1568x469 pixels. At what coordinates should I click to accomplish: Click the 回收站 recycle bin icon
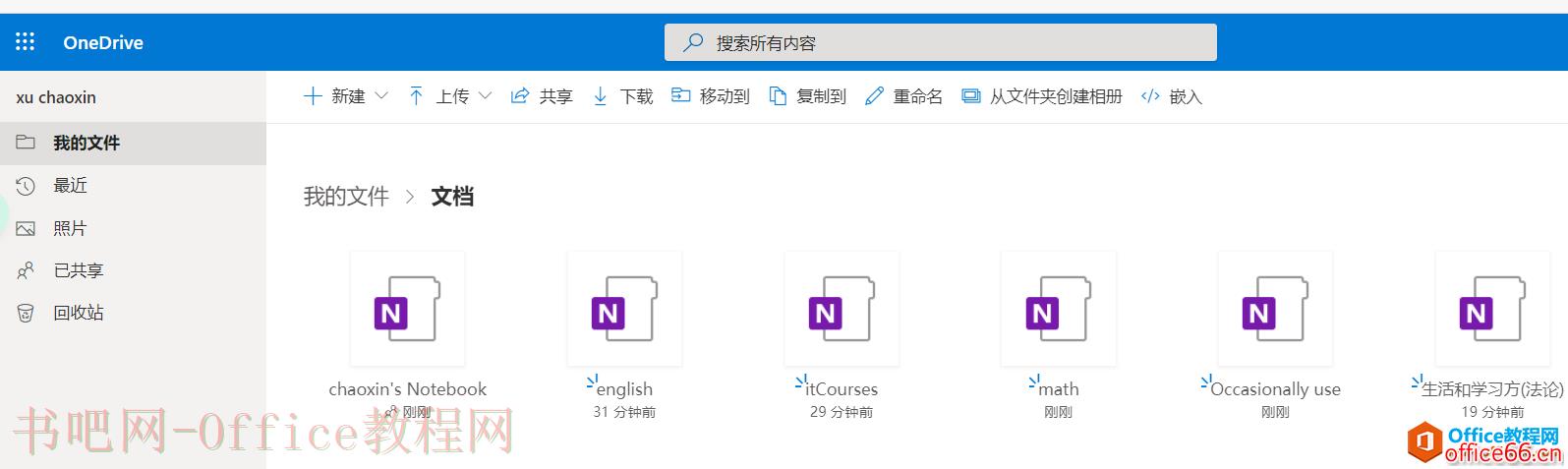tap(26, 313)
